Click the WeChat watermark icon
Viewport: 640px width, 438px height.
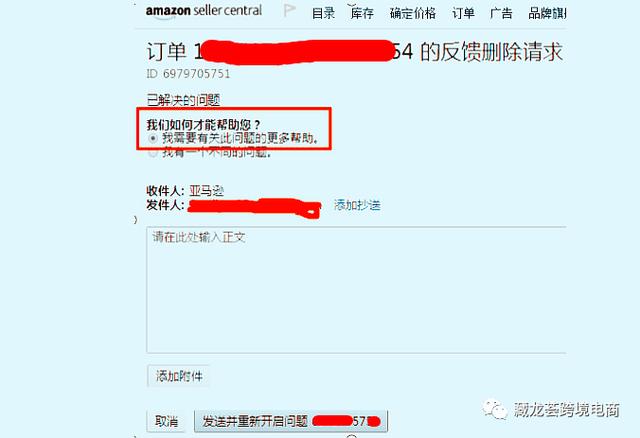pos(494,409)
